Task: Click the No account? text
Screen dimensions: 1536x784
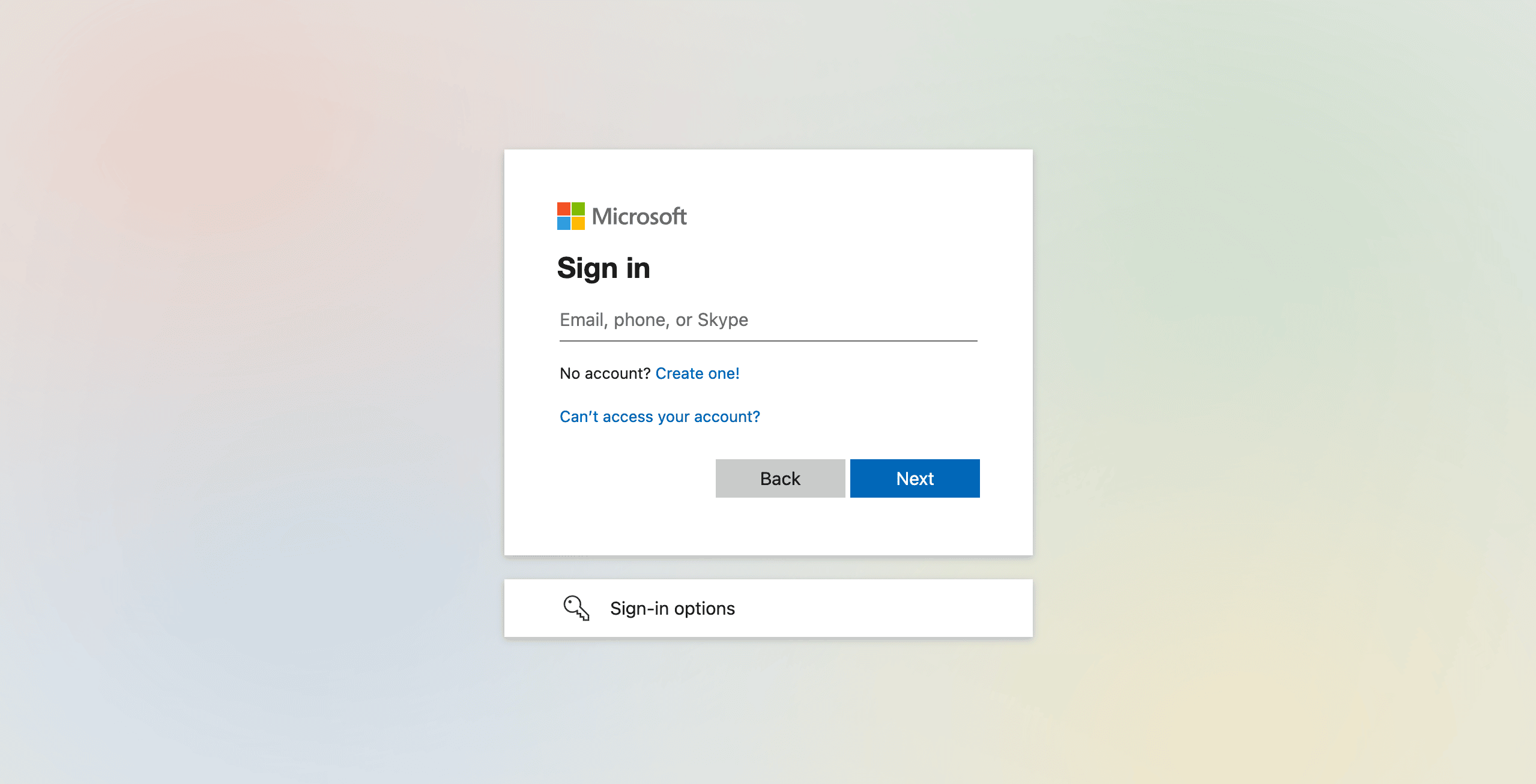Action: (x=605, y=373)
